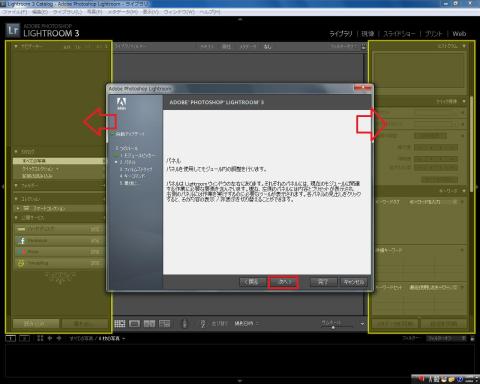Collapse the カタログ panel header
Viewport: 480px width, 384px height.
pos(16,152)
